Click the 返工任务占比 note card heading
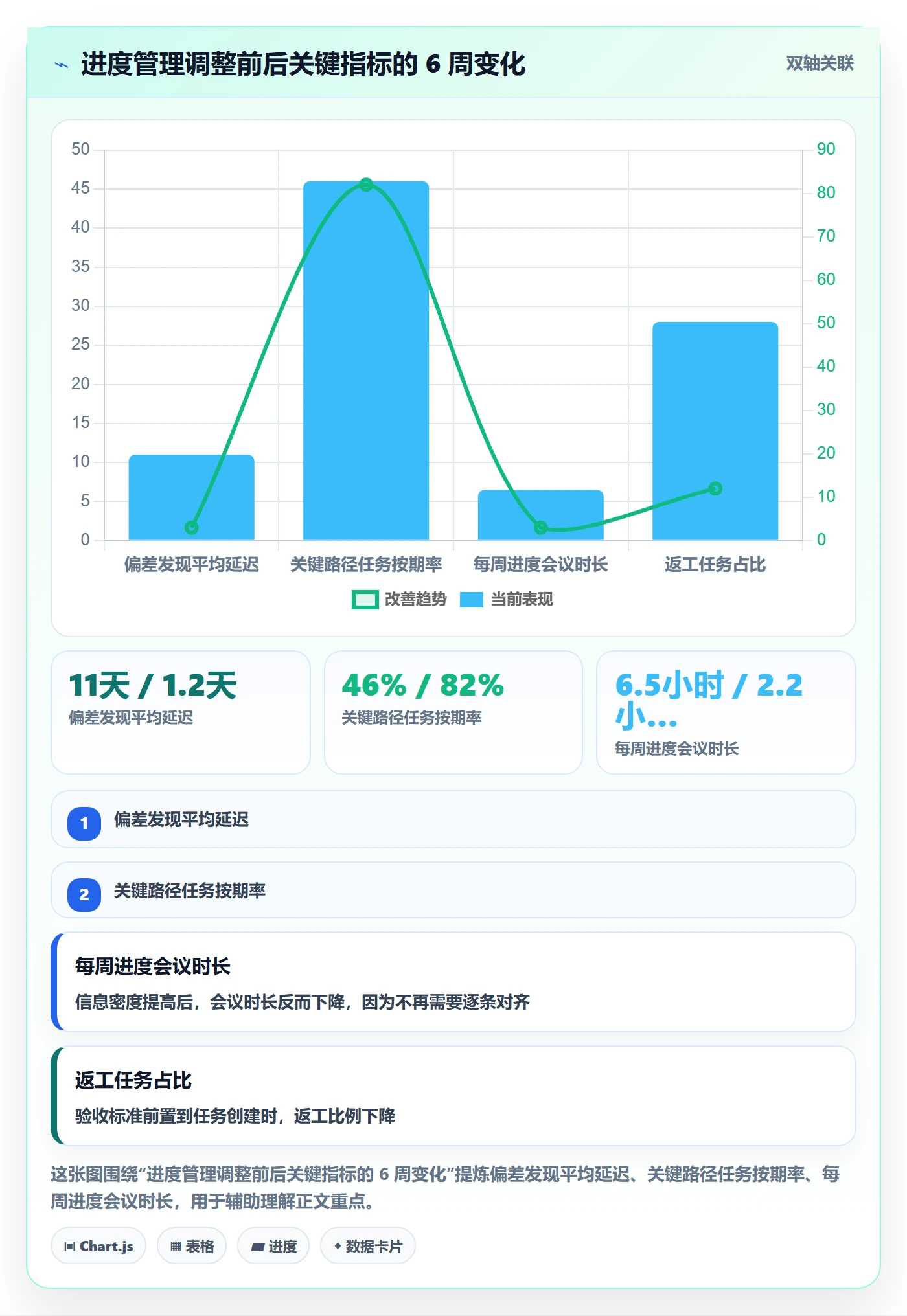 133,1080
